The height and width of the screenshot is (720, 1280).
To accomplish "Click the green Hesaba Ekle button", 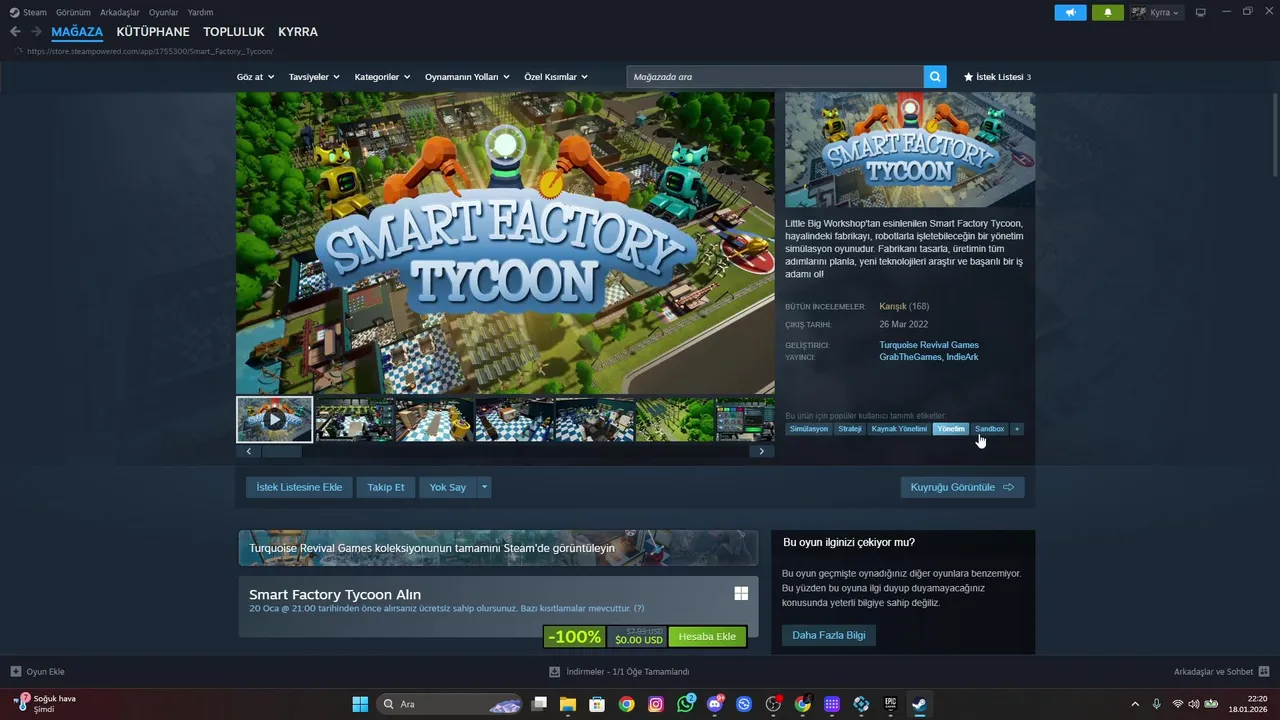I will pos(707,636).
